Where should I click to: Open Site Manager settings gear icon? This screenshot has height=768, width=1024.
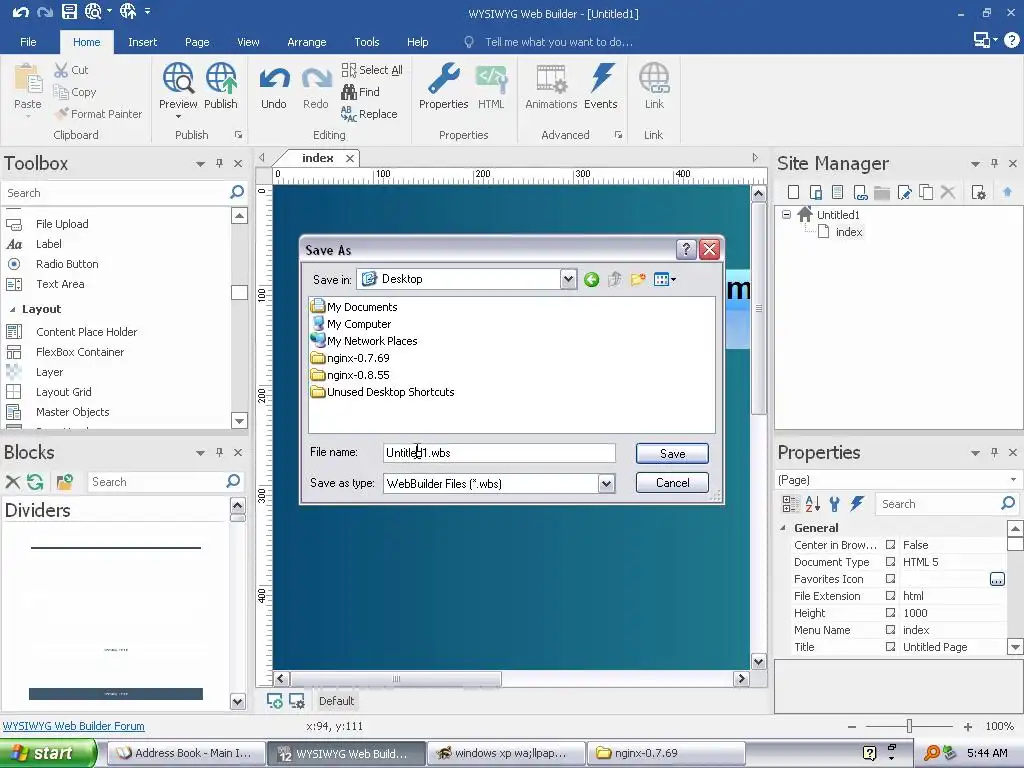978,192
